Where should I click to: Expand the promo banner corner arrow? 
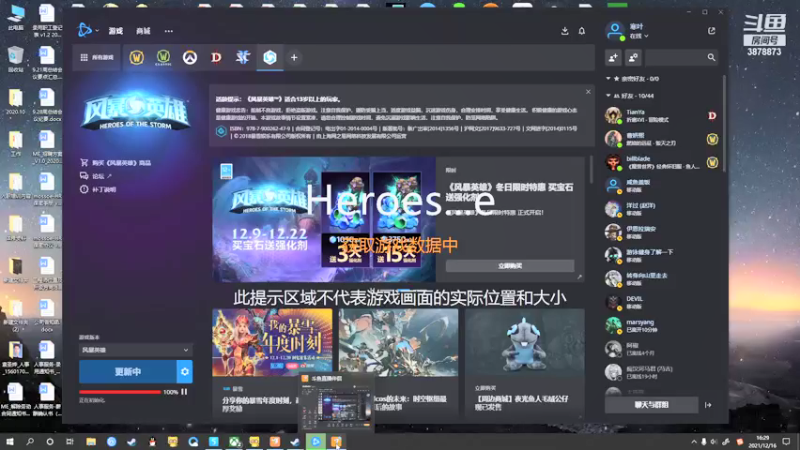click(579, 277)
